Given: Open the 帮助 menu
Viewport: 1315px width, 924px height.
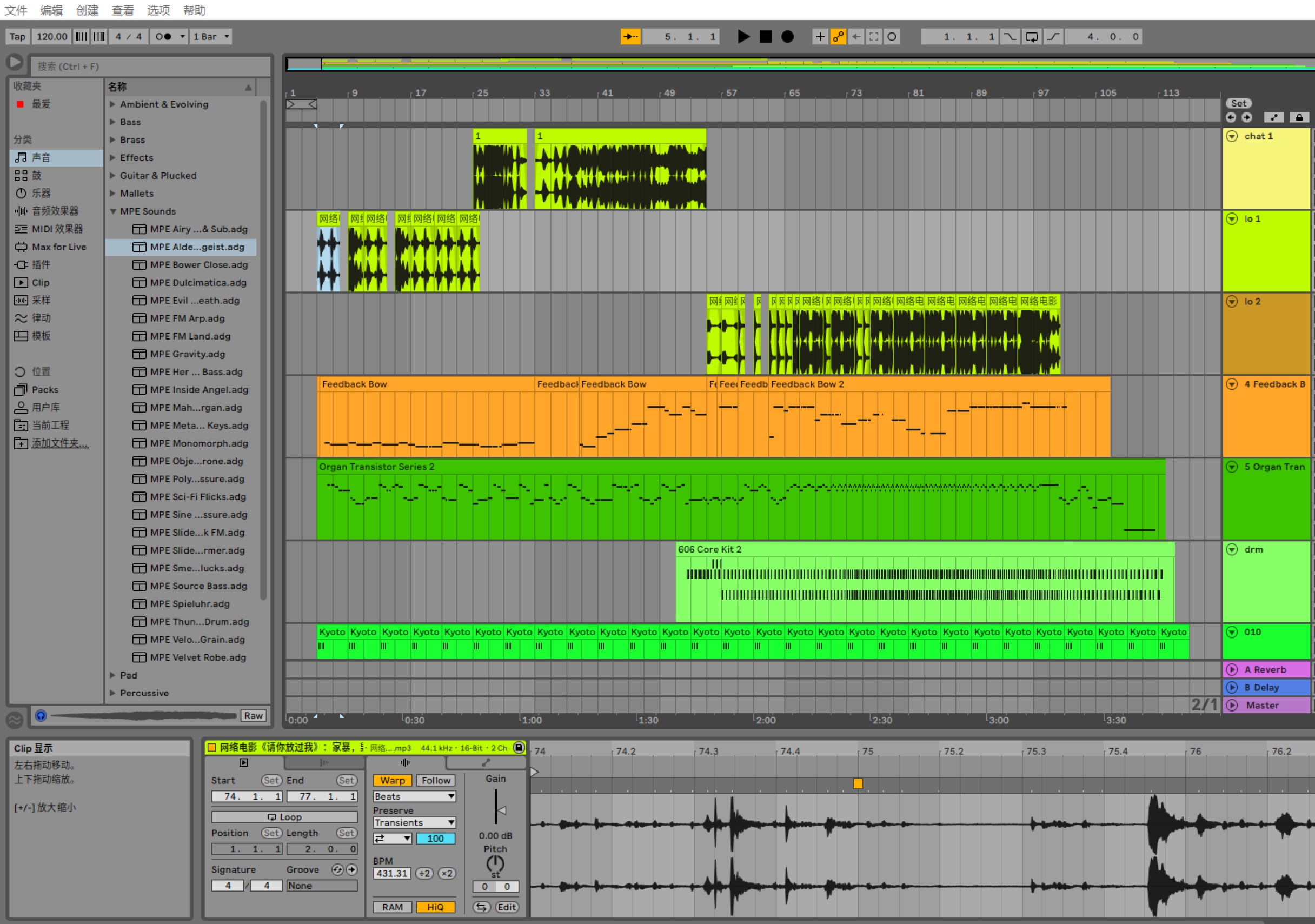Looking at the screenshot, I should [194, 10].
